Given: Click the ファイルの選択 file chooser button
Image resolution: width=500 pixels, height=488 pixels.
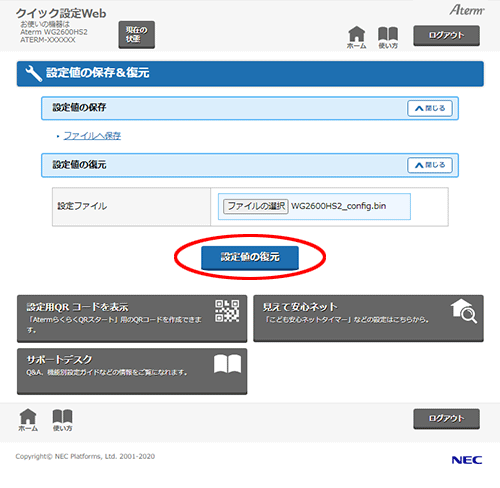Looking at the screenshot, I should (256, 206).
